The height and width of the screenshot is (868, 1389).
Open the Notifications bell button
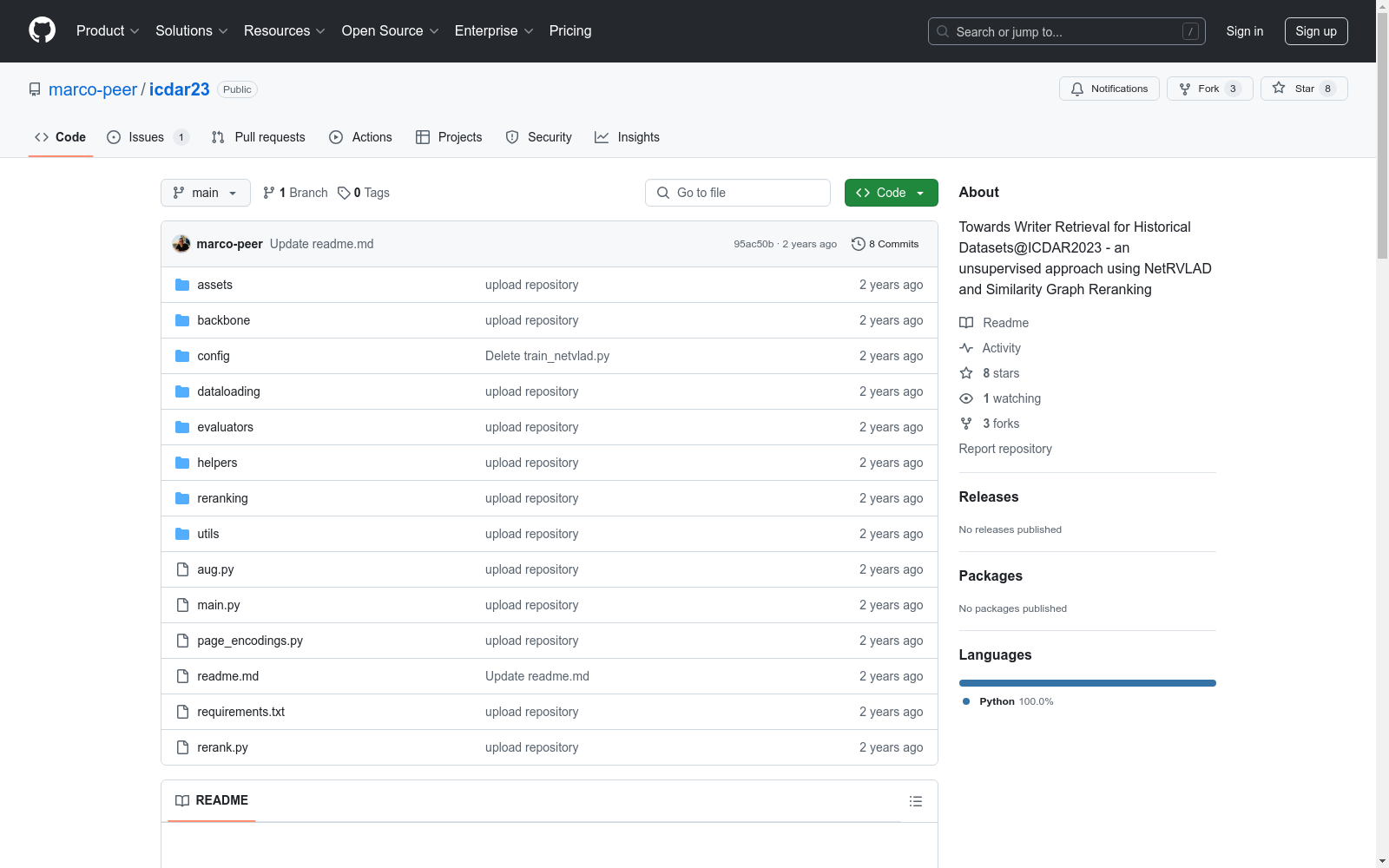(1109, 89)
